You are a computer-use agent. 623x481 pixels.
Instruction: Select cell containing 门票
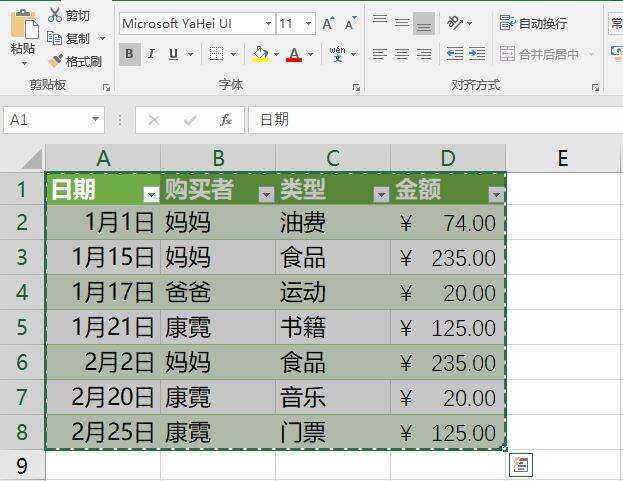(x=333, y=432)
